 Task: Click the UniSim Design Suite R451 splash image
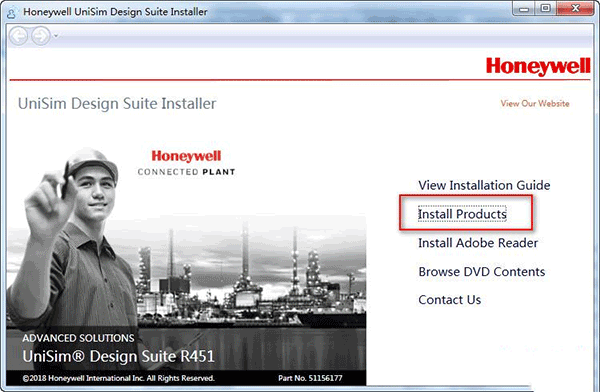click(x=186, y=266)
